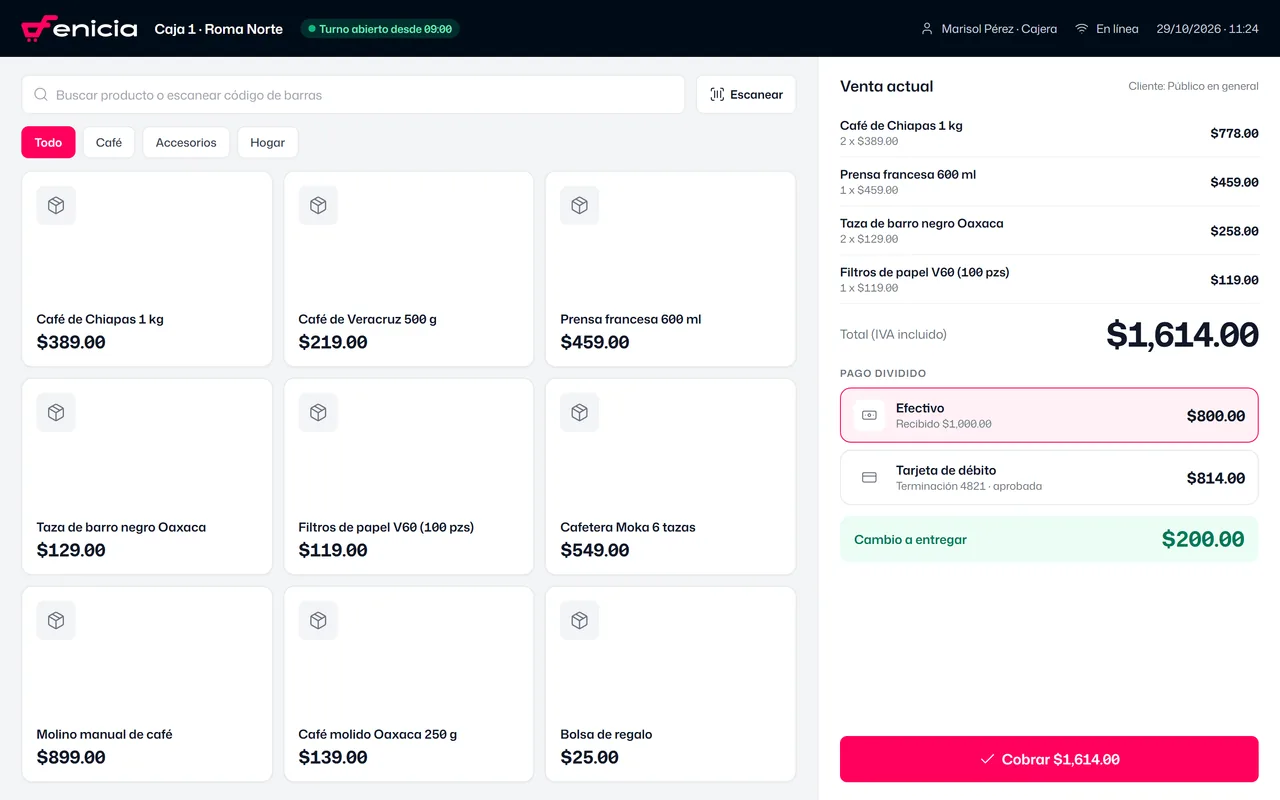Click the 29/10/2026 date and time
1280x800 pixels.
[x=1207, y=29]
